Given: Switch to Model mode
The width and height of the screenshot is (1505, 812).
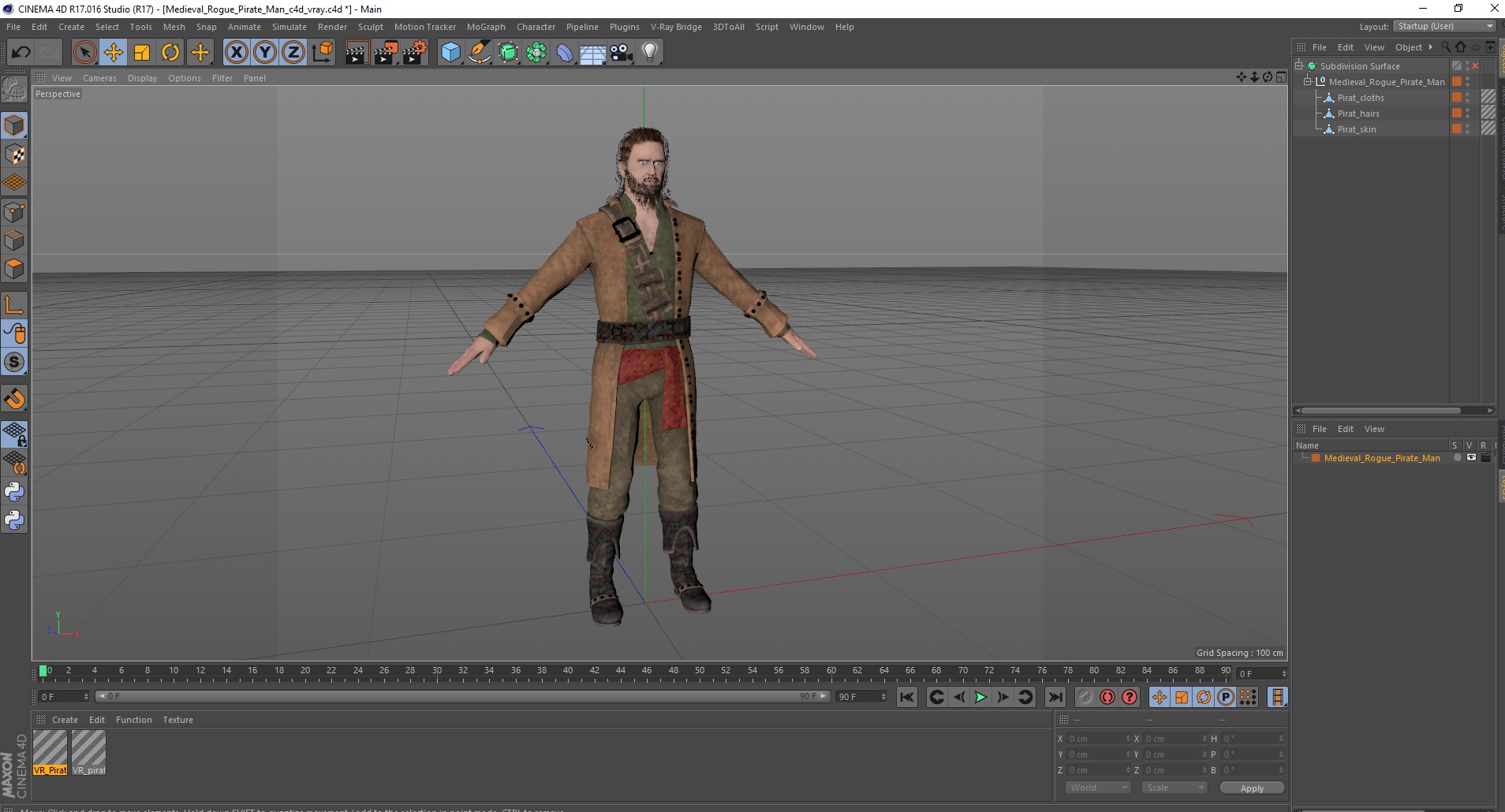Looking at the screenshot, I should [x=14, y=126].
